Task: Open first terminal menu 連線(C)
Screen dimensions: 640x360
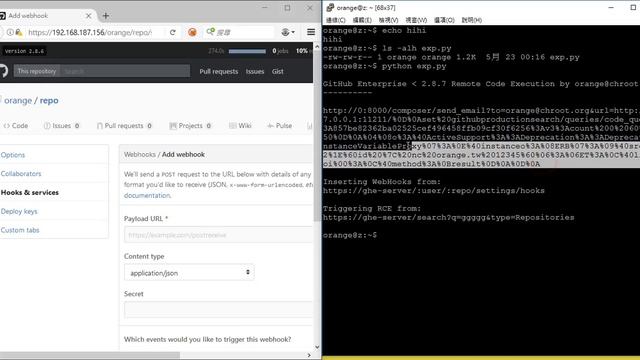Action: click(x=336, y=20)
